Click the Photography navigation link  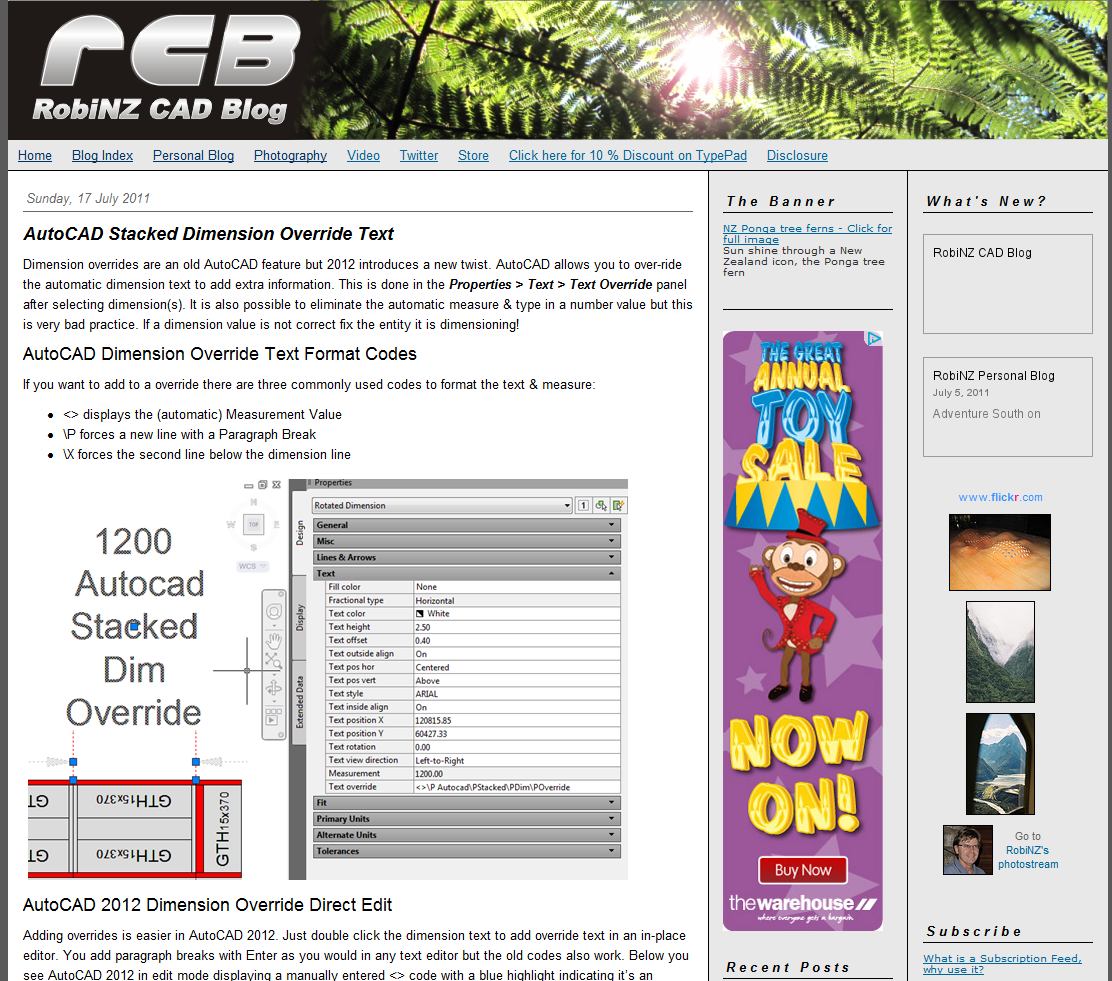click(290, 155)
